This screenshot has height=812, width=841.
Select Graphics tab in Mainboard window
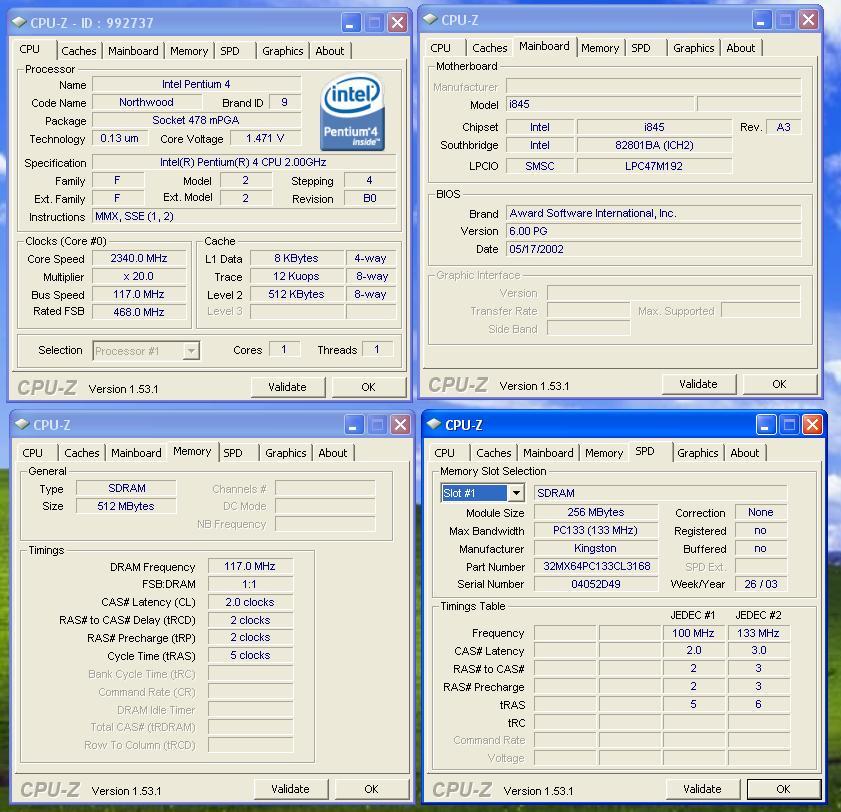click(694, 48)
